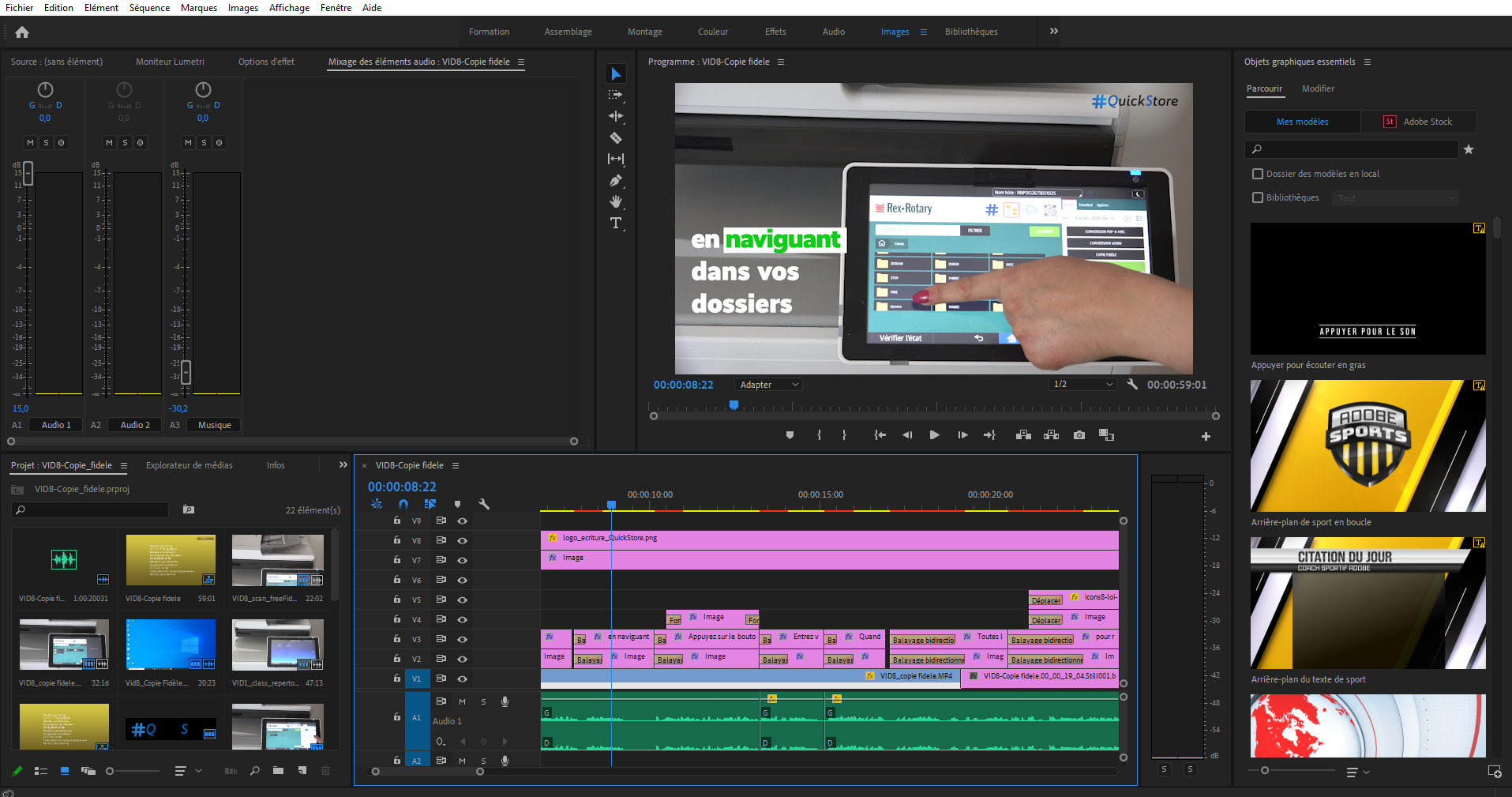The height and width of the screenshot is (797, 1512).
Task: Select the Pen tool
Action: pyautogui.click(x=616, y=181)
